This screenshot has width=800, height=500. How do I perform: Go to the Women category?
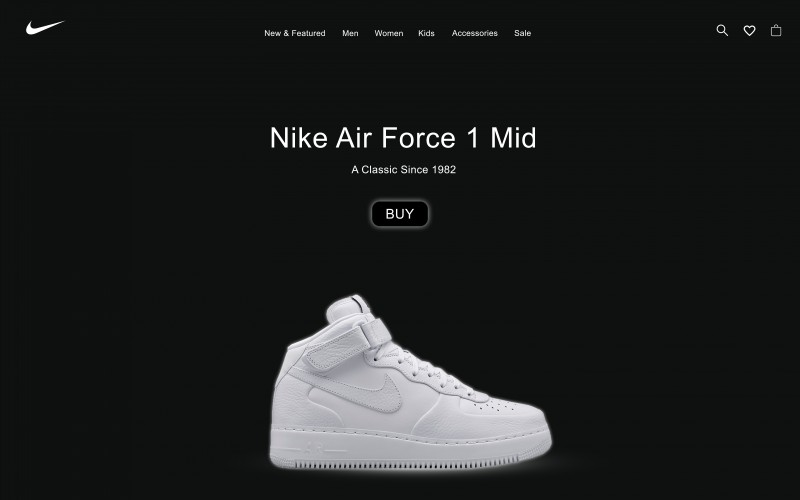click(388, 33)
